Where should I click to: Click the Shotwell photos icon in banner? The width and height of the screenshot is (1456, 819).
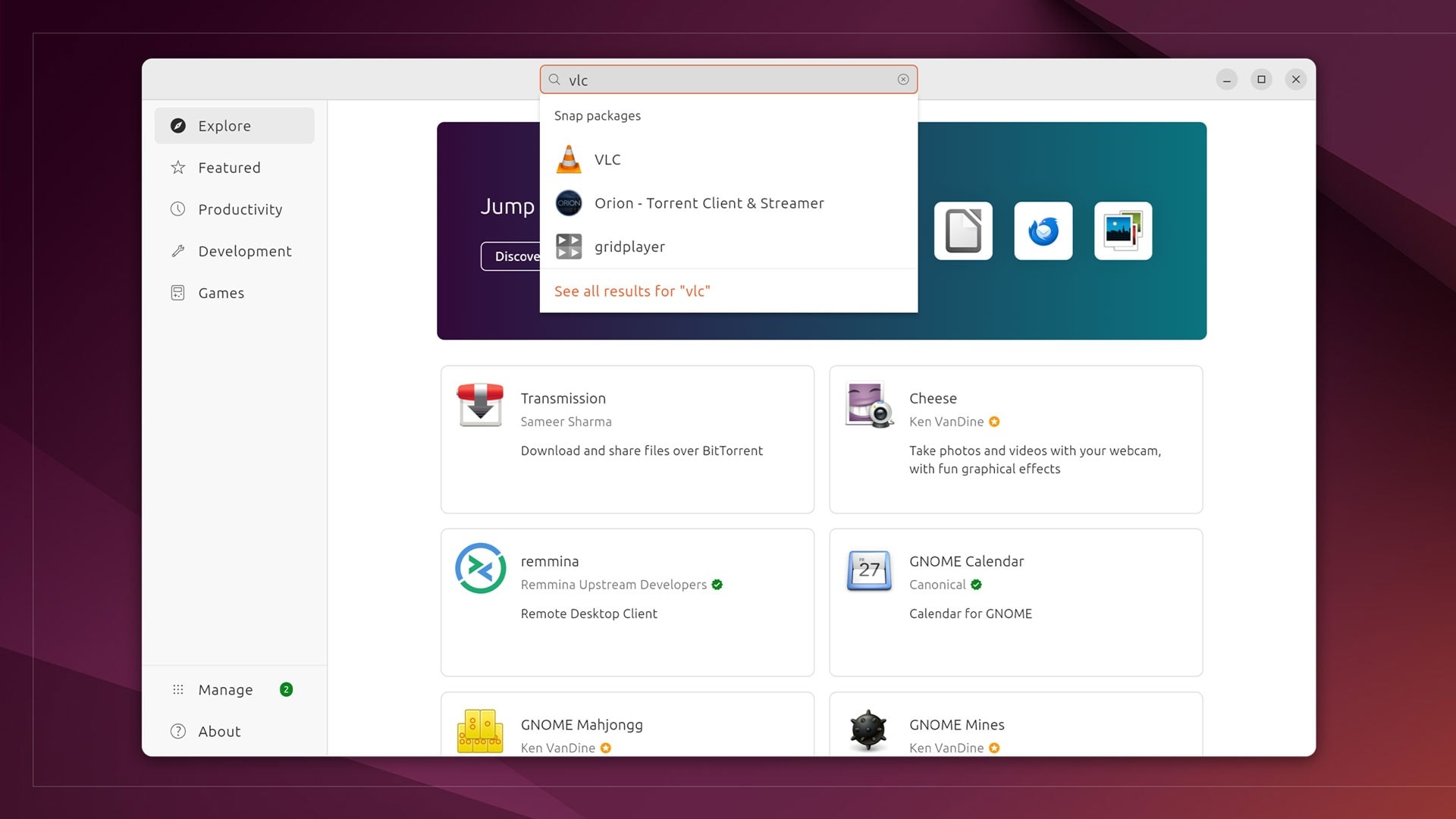tap(1123, 231)
